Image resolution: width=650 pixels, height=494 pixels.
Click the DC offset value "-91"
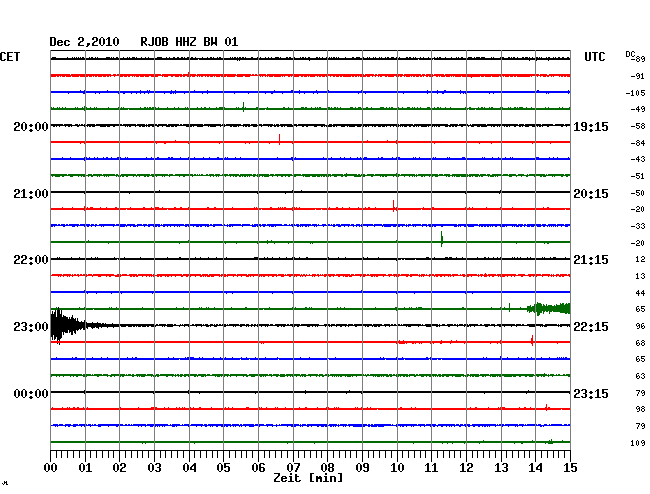pos(638,76)
